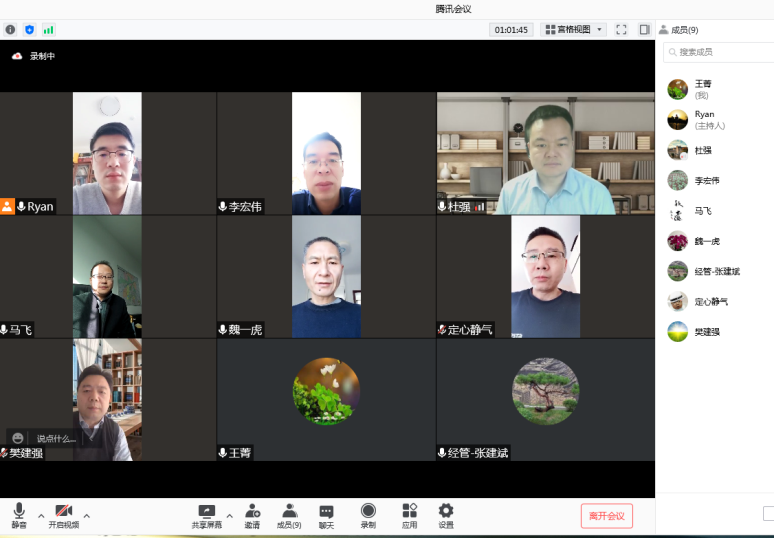Click the meeting info icon
774x538 pixels.
click(x=11, y=30)
